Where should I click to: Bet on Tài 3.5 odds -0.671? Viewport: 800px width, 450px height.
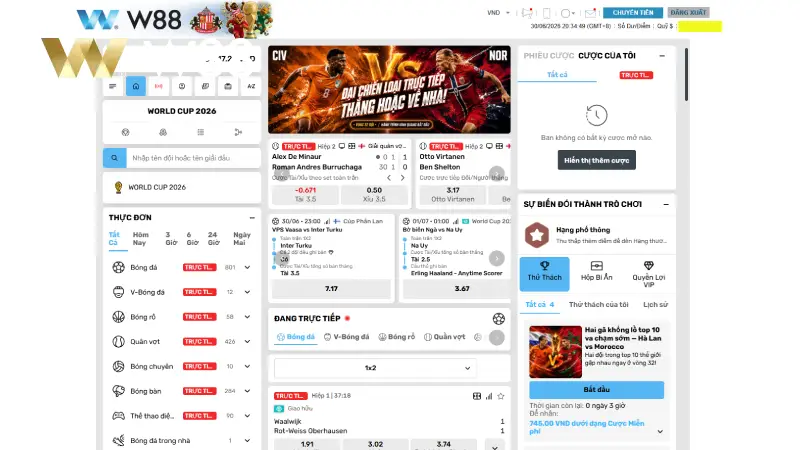click(x=305, y=194)
